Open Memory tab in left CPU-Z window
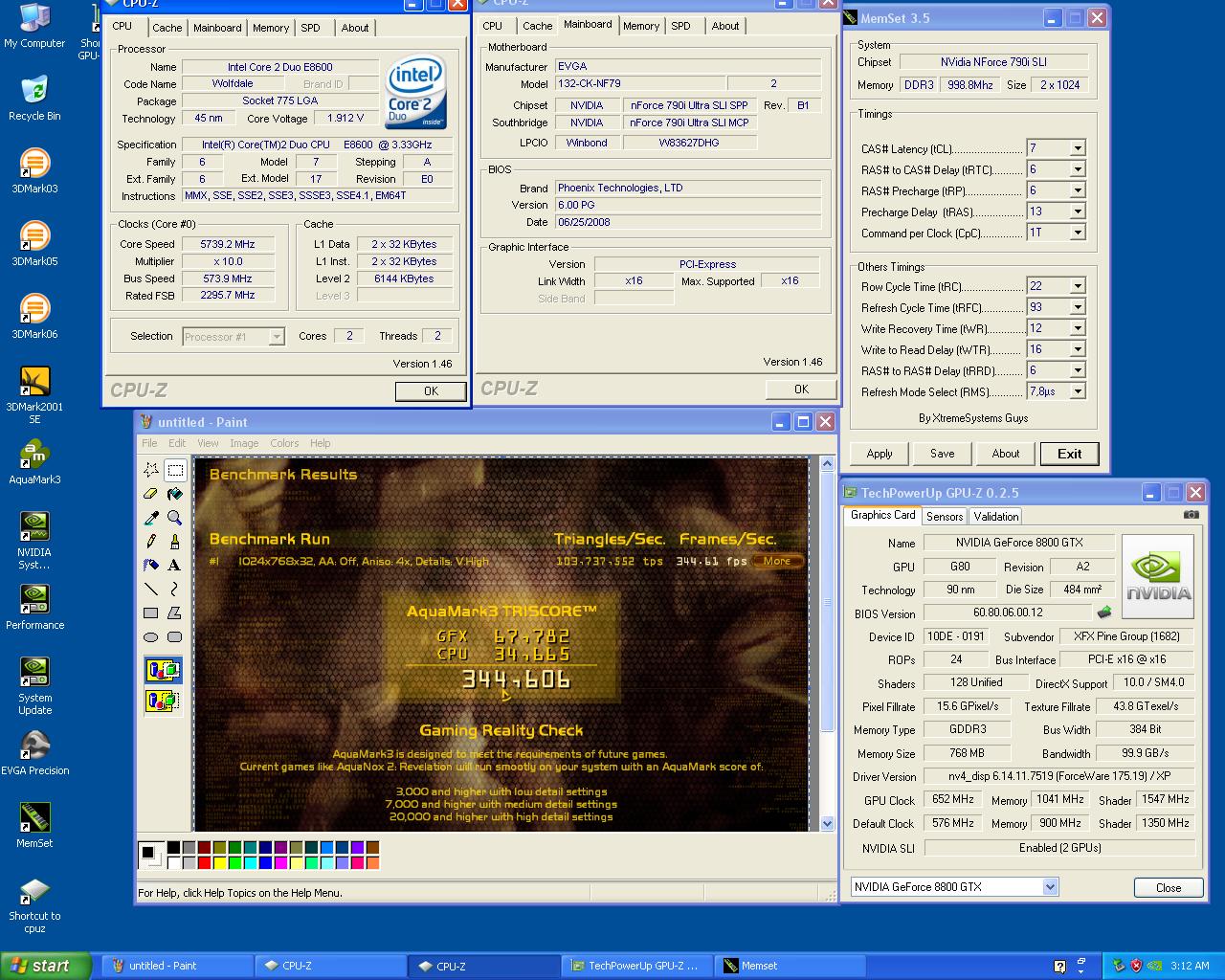This screenshot has width=1225, height=980. [x=271, y=28]
